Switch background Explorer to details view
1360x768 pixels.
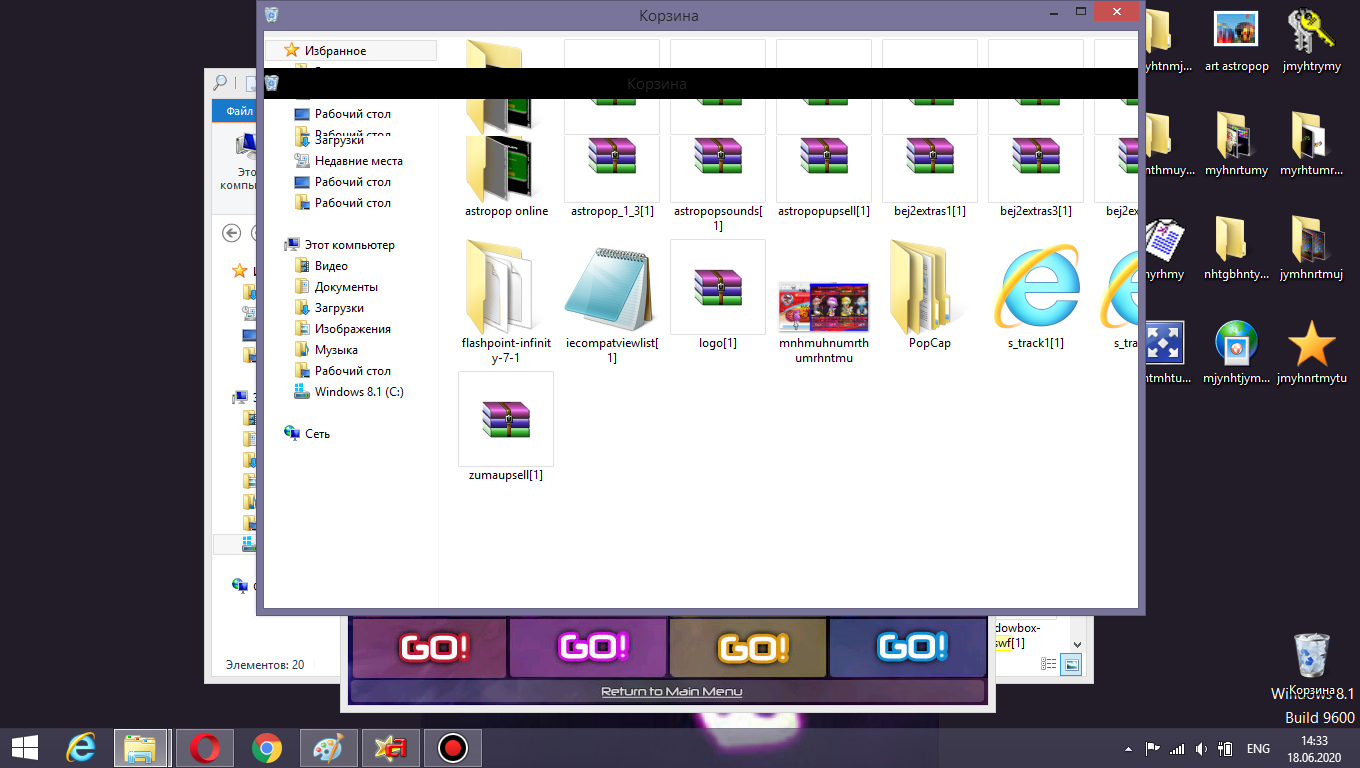1049,664
